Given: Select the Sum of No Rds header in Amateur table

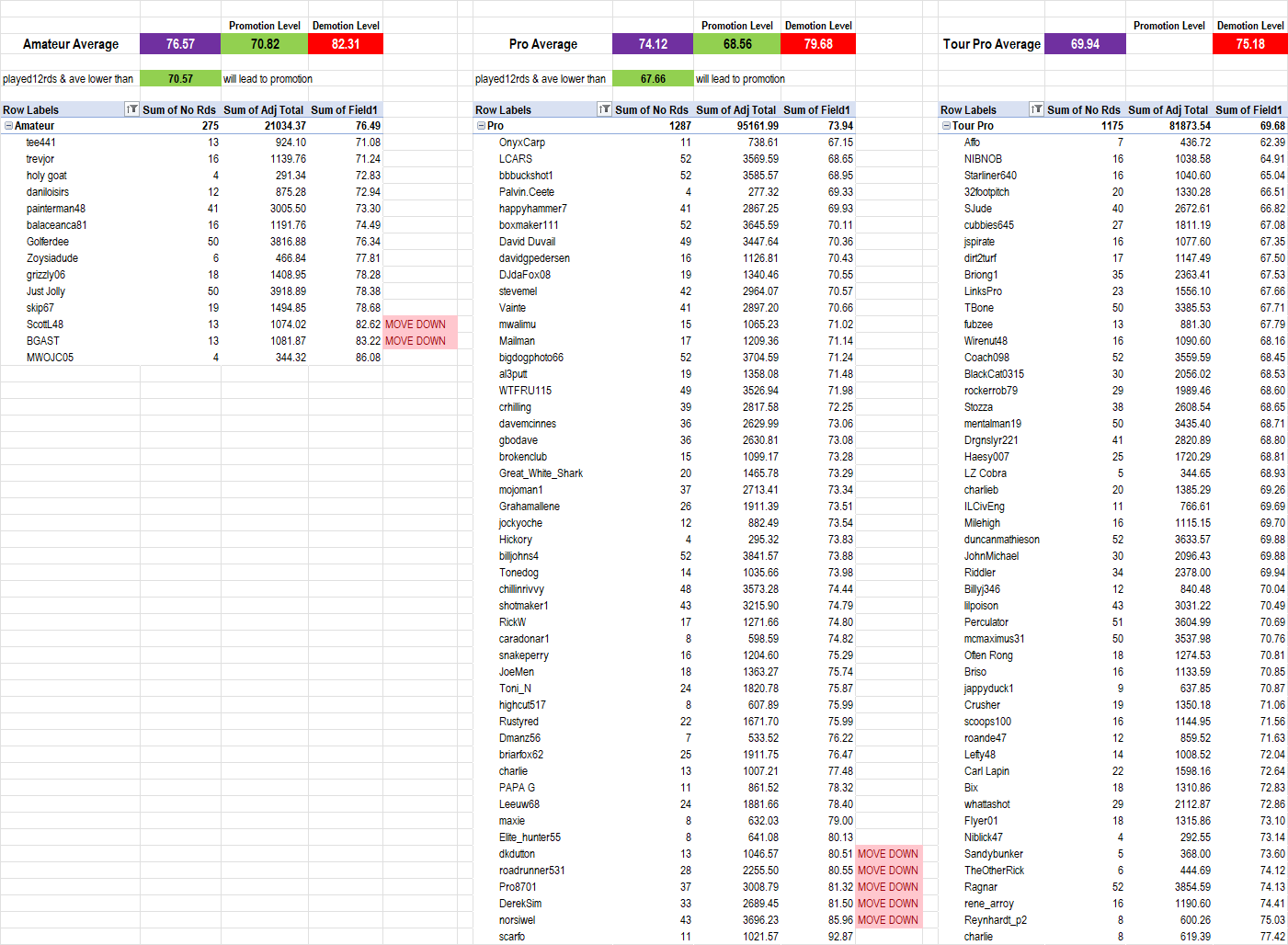Looking at the screenshot, I should coord(179,109).
